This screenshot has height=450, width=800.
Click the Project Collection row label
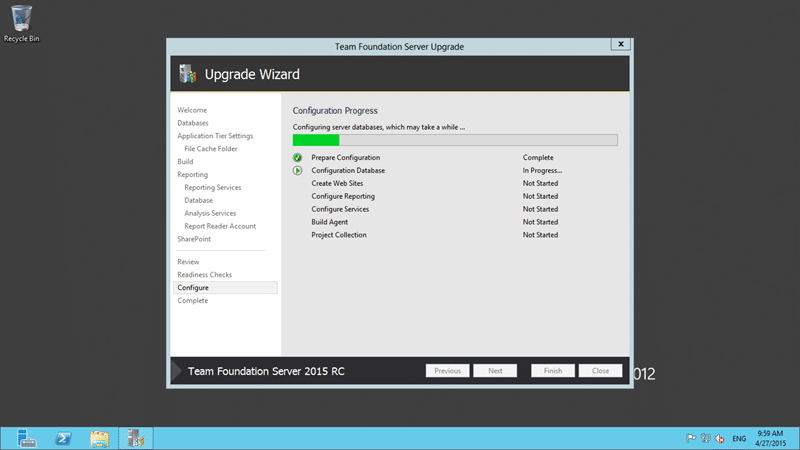click(339, 235)
